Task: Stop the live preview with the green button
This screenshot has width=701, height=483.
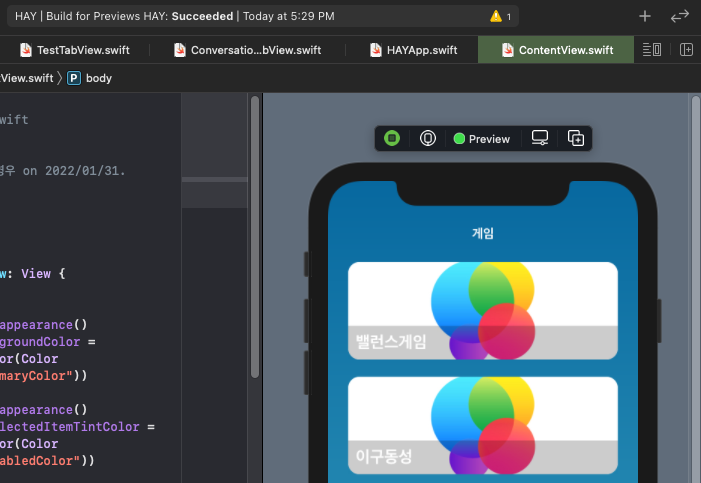Action: (392, 139)
